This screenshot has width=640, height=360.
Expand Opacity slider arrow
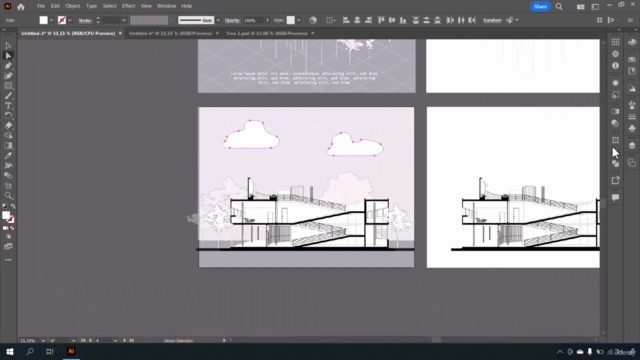click(x=267, y=20)
